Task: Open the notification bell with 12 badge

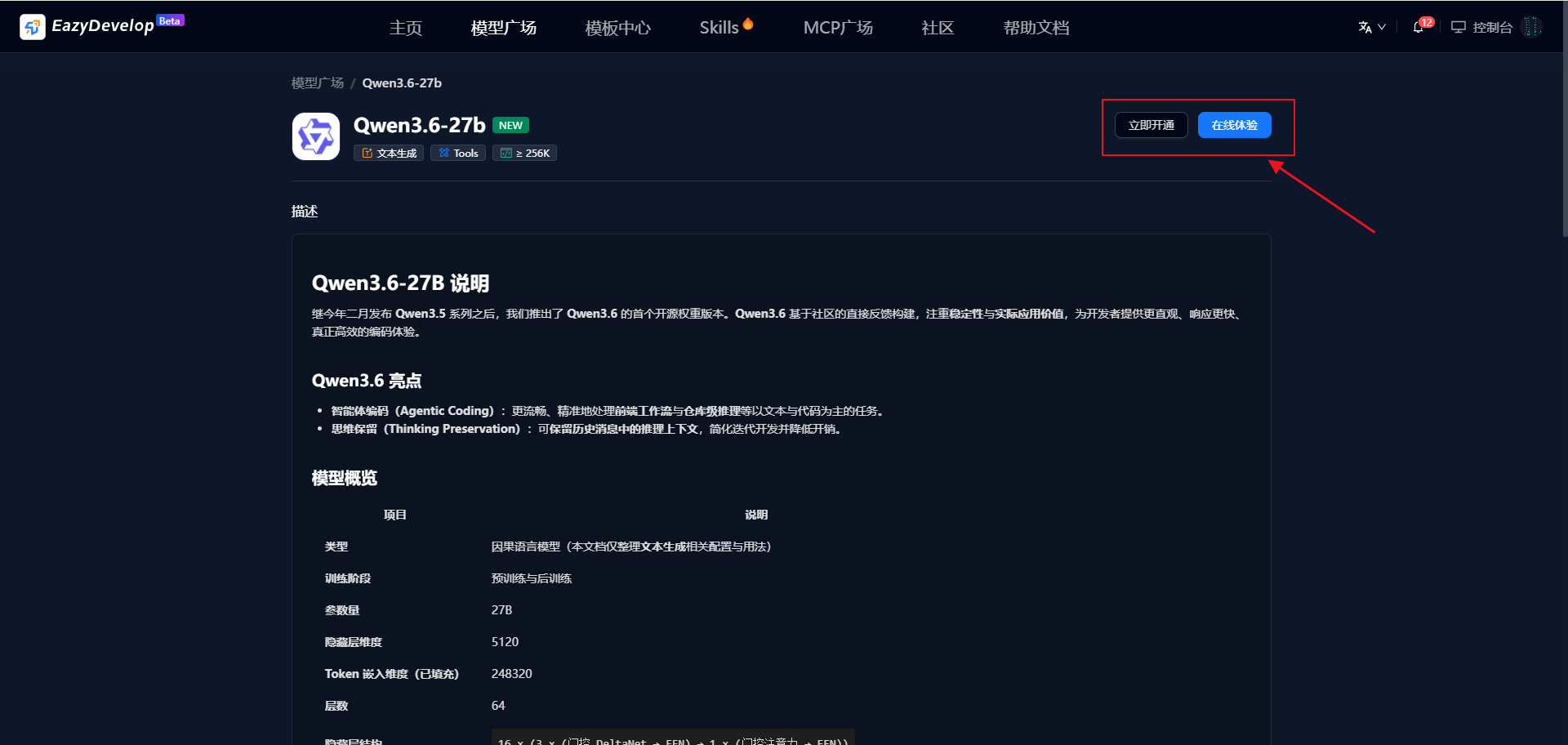Action: click(1420, 26)
